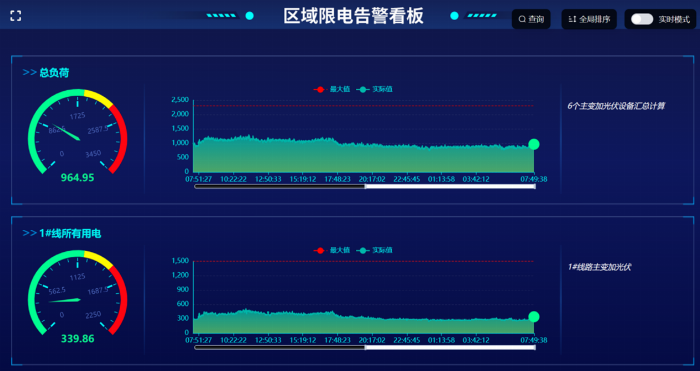Toggle 实际值 legend in 总负荷 chart

374,89
